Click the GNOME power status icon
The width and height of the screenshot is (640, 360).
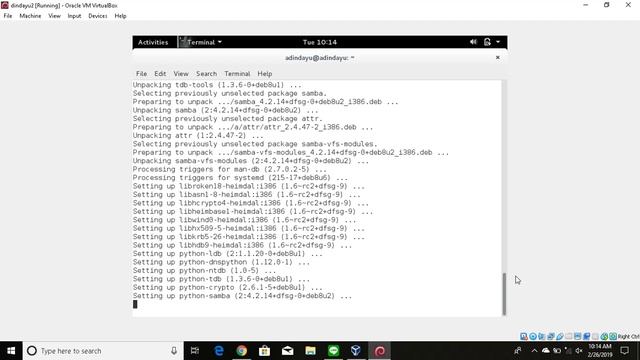point(487,42)
